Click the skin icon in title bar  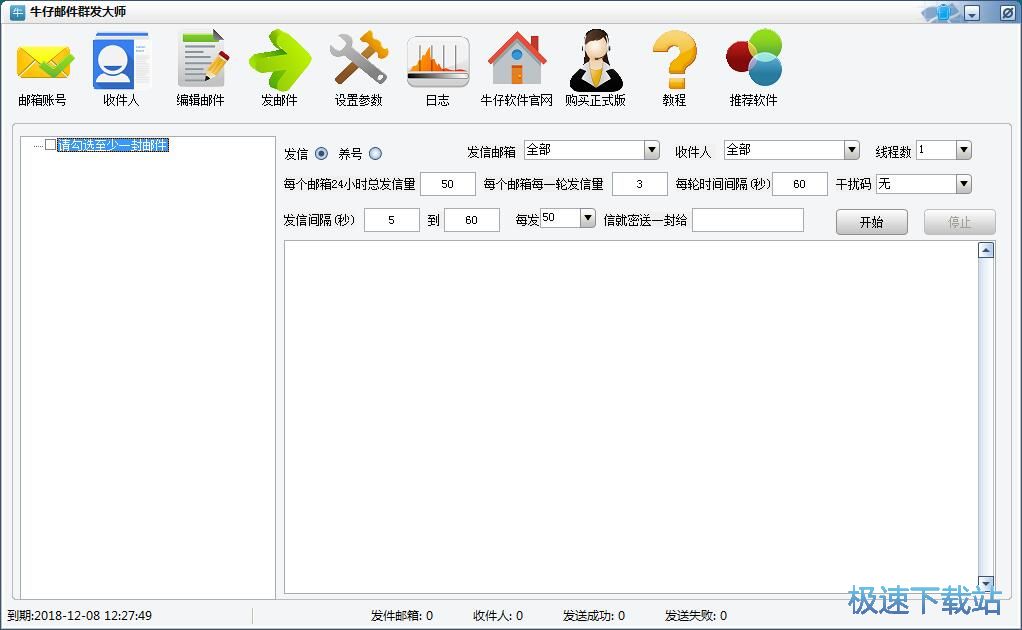point(942,12)
